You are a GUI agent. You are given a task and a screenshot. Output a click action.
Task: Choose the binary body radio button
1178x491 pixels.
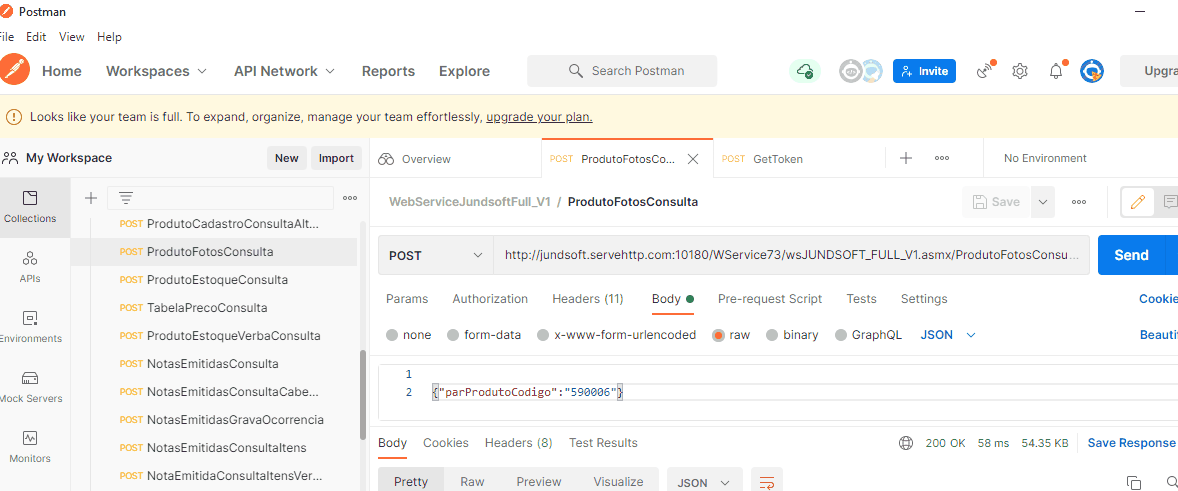(x=772, y=335)
